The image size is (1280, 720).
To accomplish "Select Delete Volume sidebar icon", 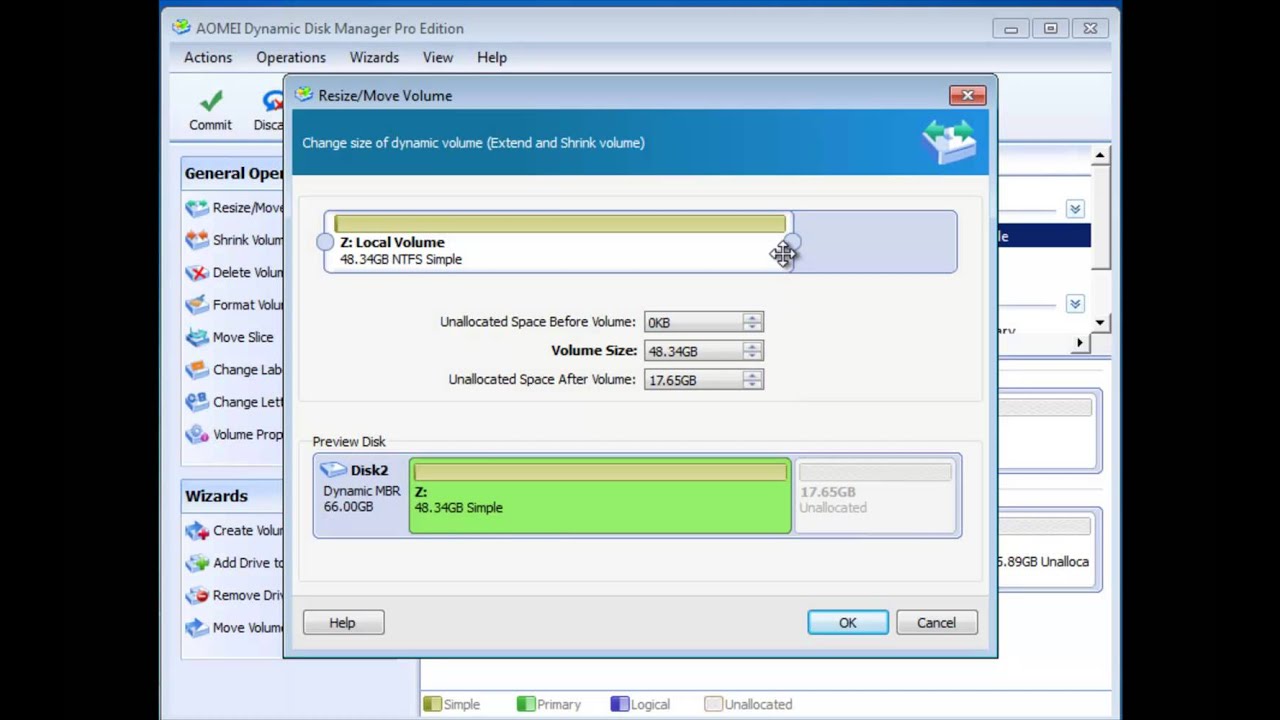I will click(197, 272).
